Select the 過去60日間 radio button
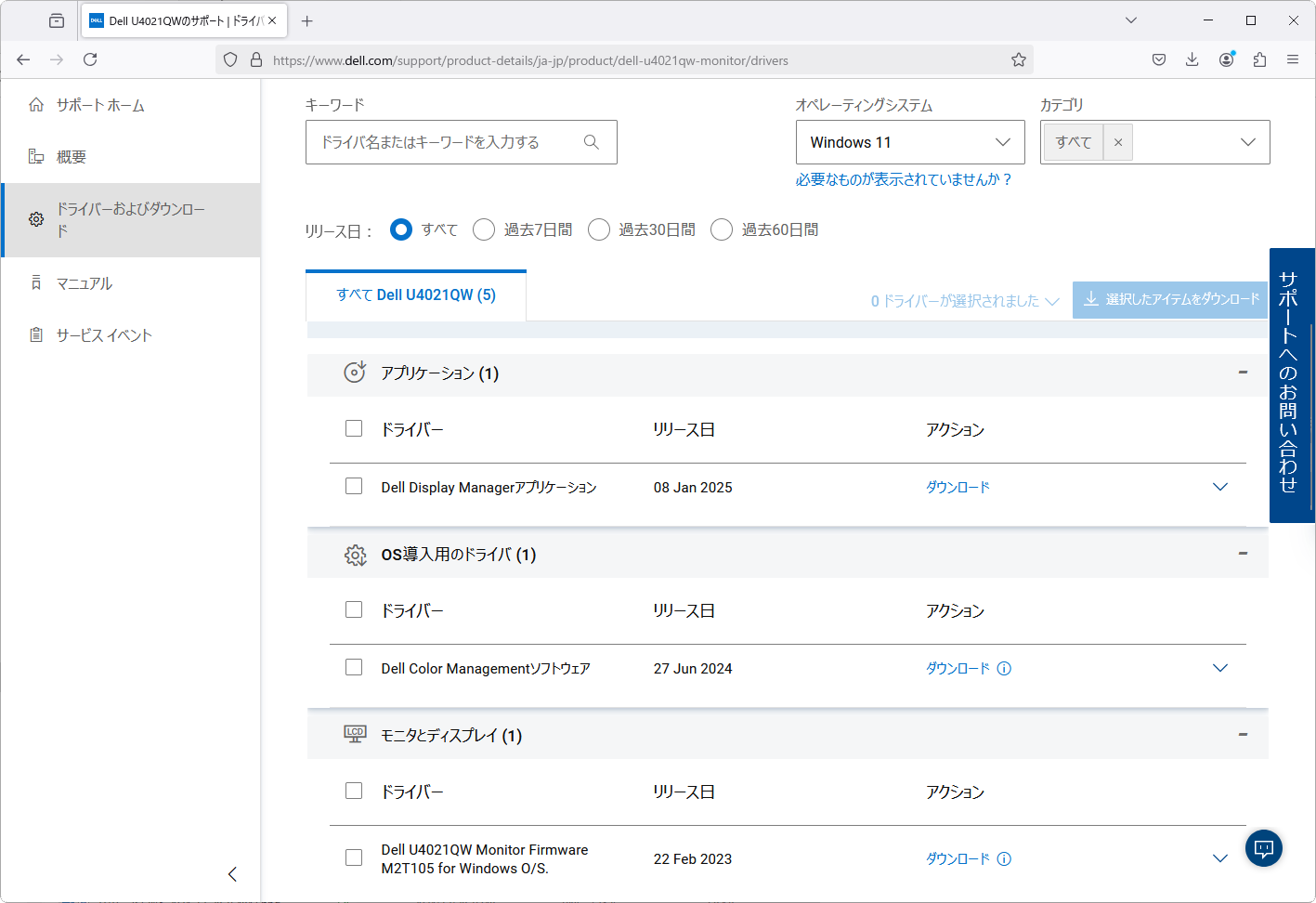 click(722, 229)
